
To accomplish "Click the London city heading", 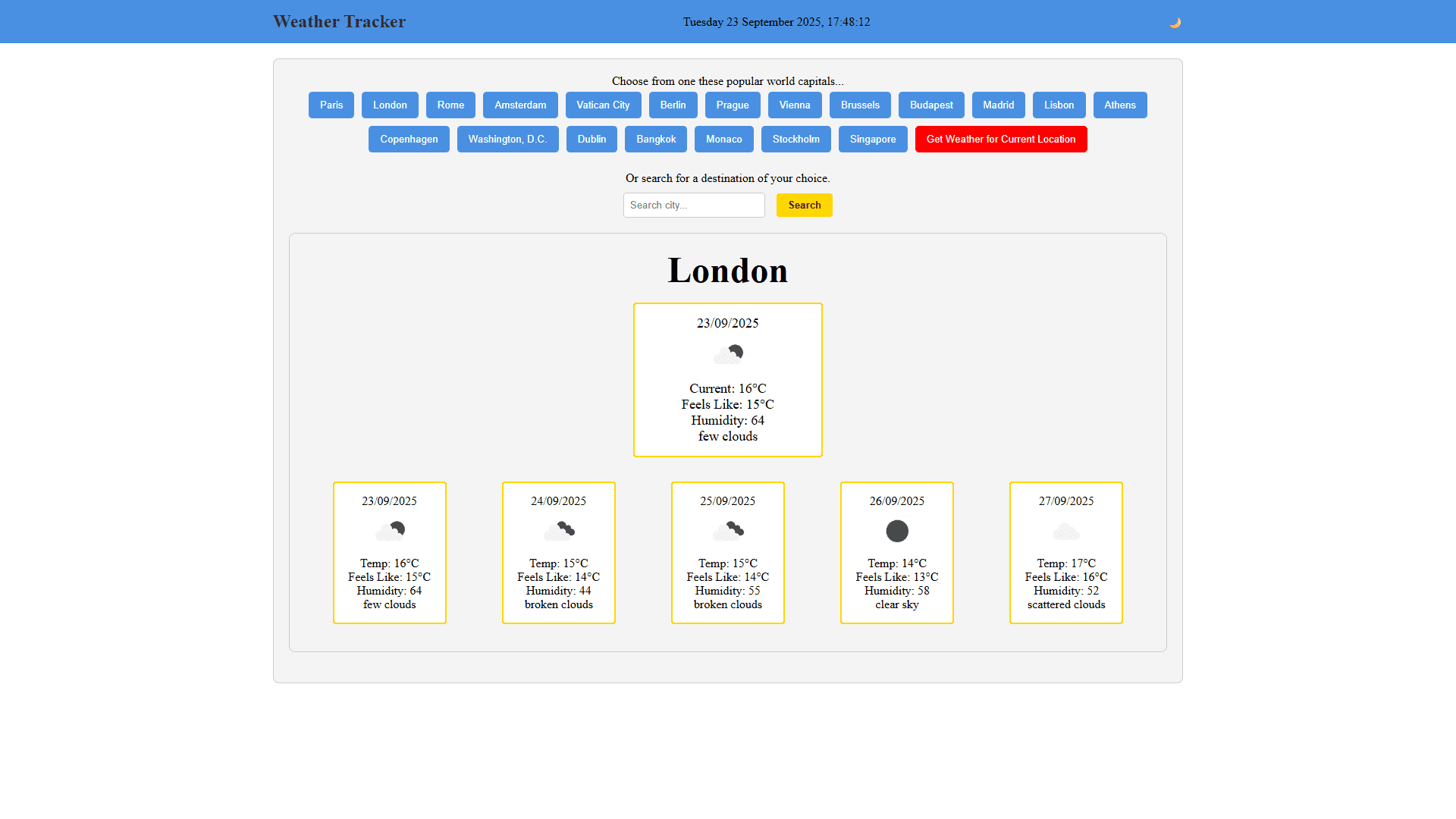I will [x=728, y=271].
